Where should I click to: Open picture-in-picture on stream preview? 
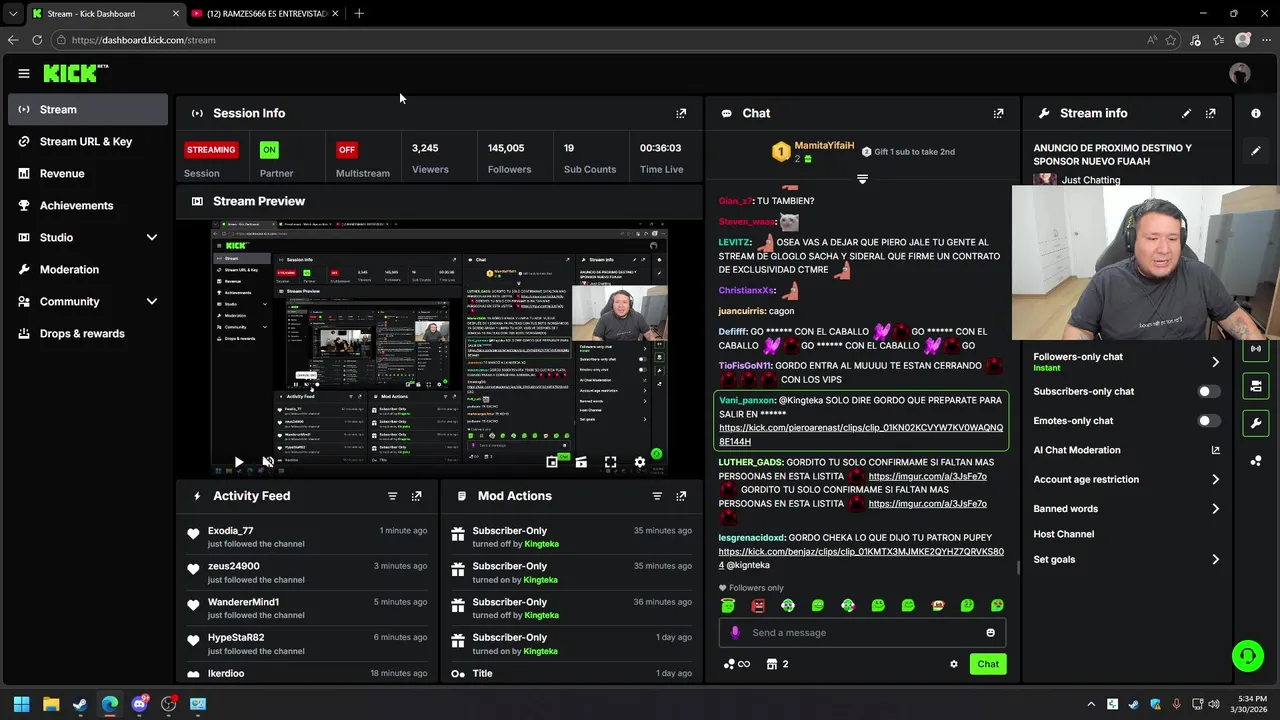click(552, 462)
